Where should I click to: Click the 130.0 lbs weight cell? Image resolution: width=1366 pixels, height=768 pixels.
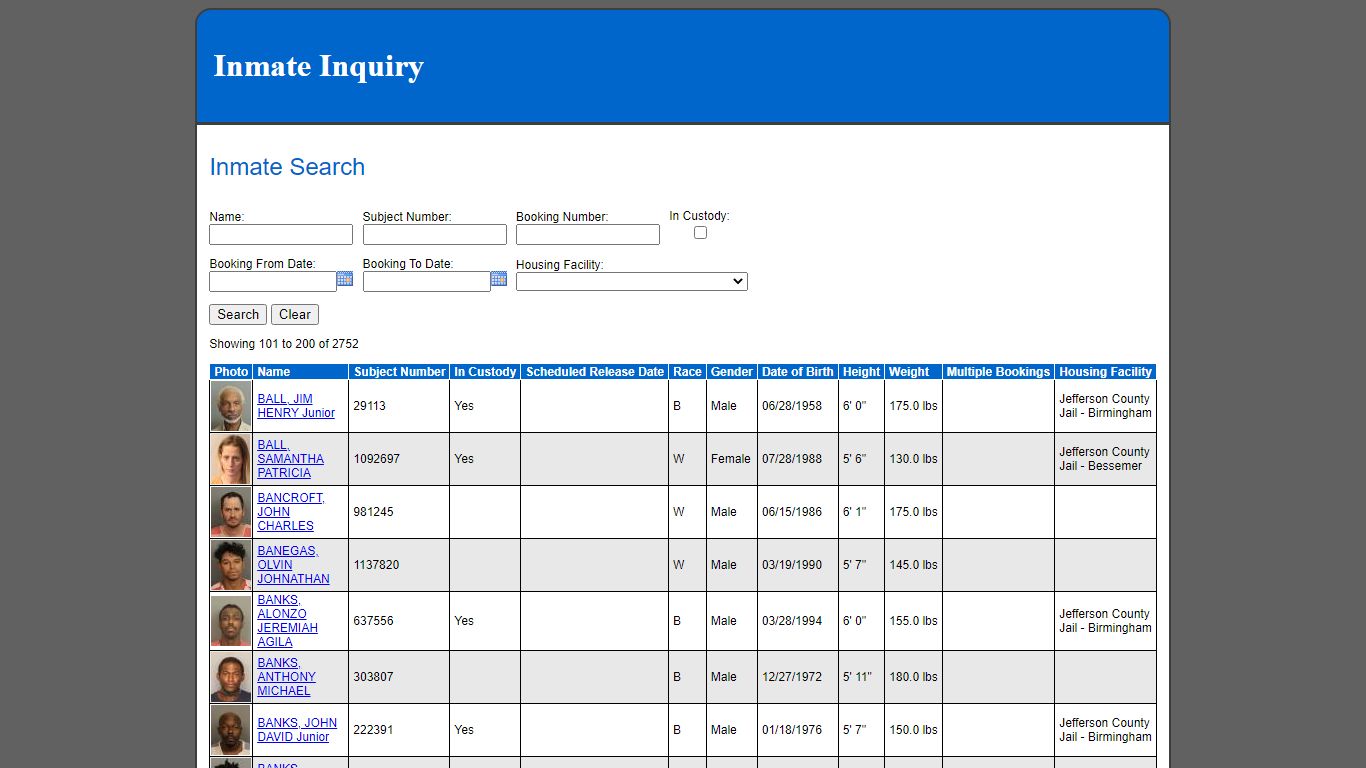pos(913,459)
